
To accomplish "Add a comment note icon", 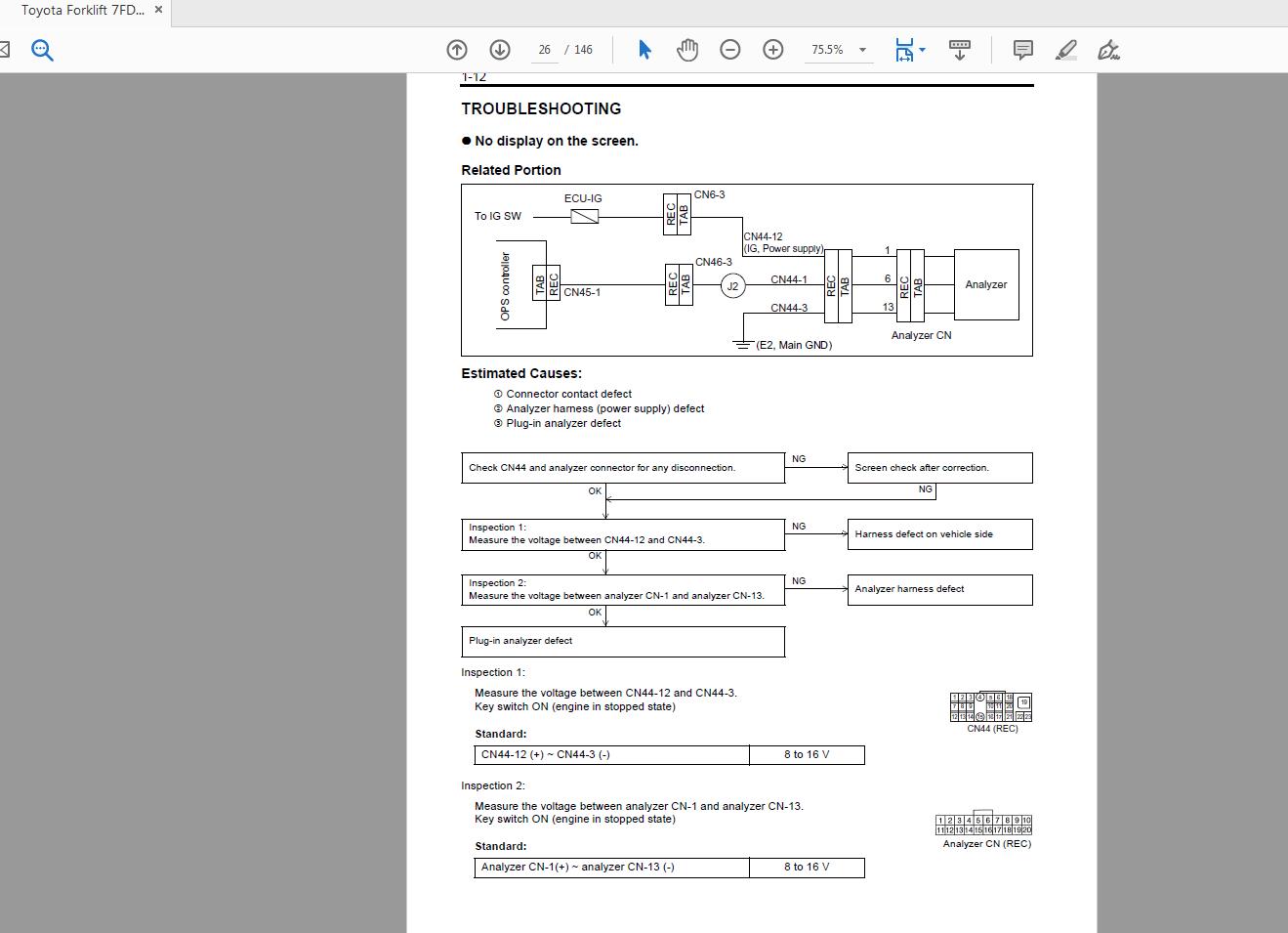I will tap(1023, 50).
